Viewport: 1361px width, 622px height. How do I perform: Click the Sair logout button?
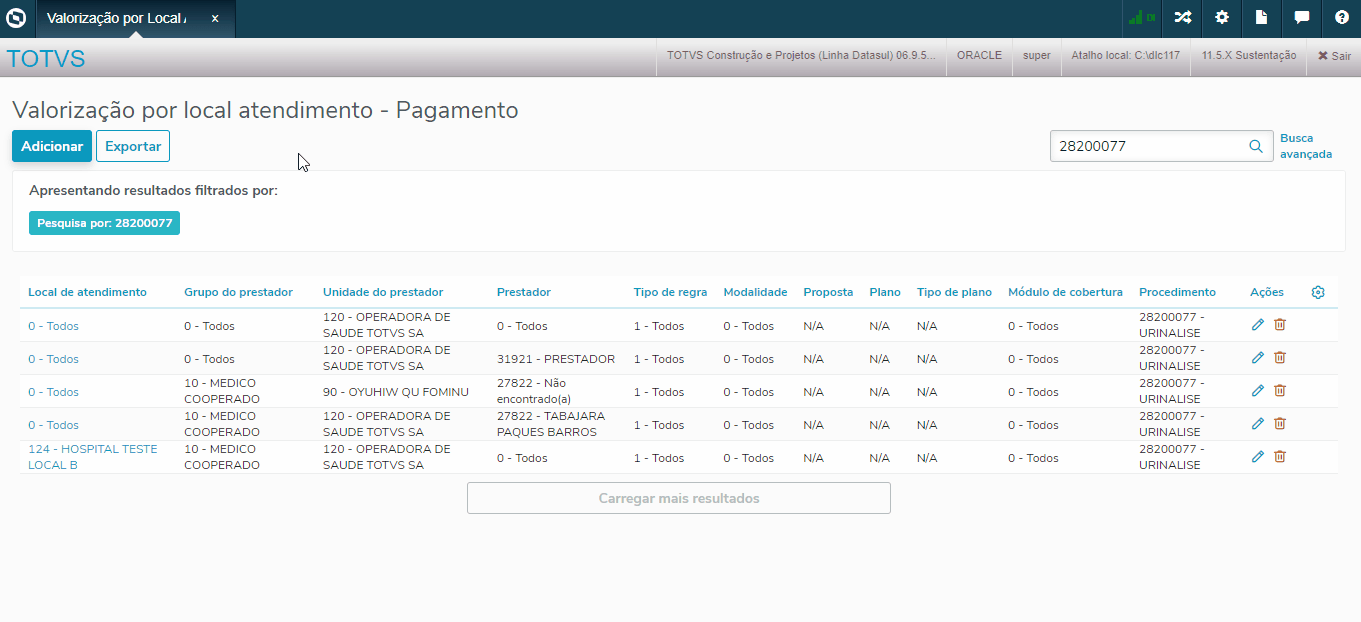(x=1334, y=56)
